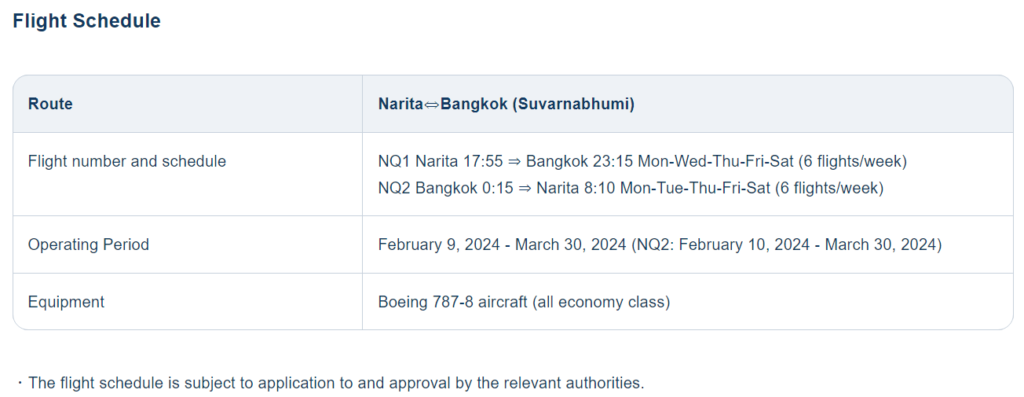Click the flight schedule approval footnote
Viewport: 1024px width, 397px height.
(336, 383)
